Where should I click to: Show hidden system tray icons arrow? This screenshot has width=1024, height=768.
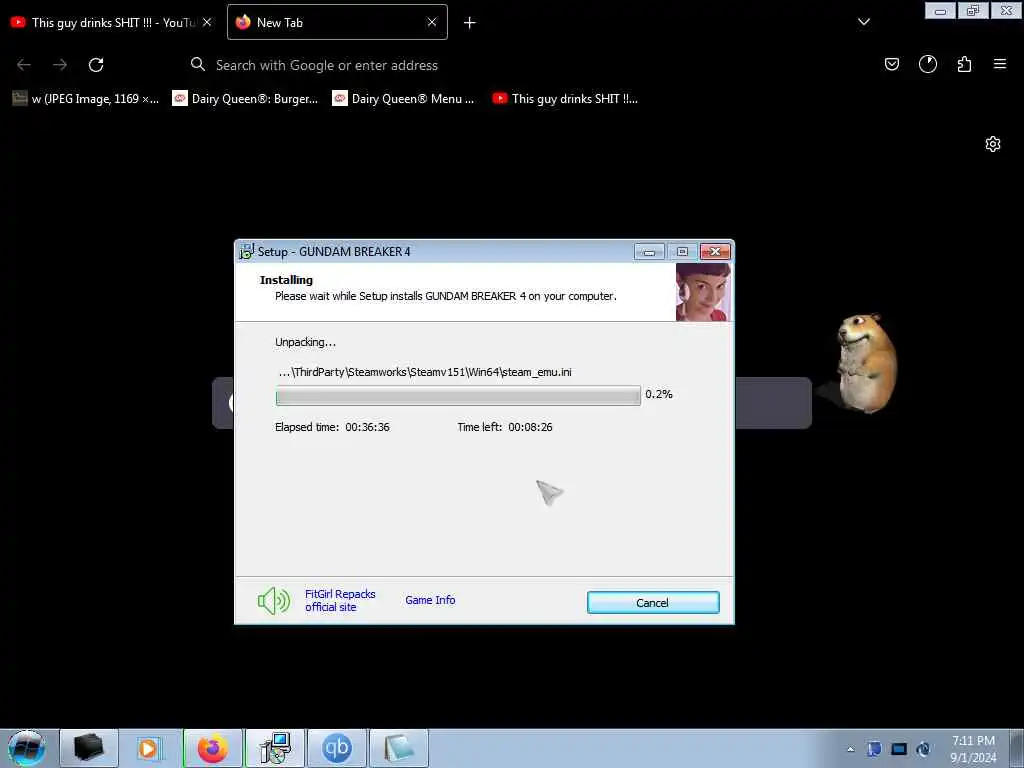(x=850, y=749)
